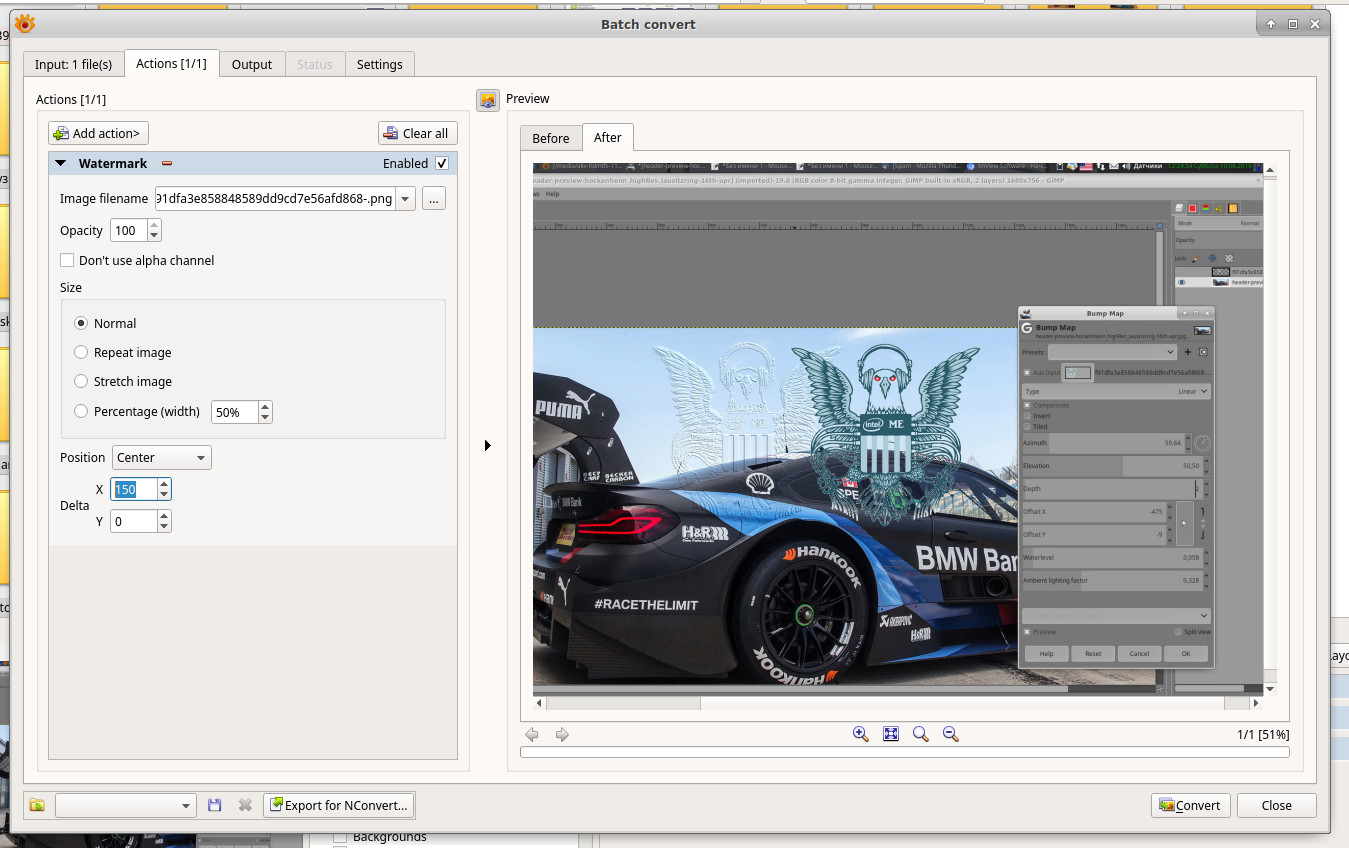The width and height of the screenshot is (1349, 848).
Task: Click the load preset folder icon
Action: pyautogui.click(x=37, y=805)
